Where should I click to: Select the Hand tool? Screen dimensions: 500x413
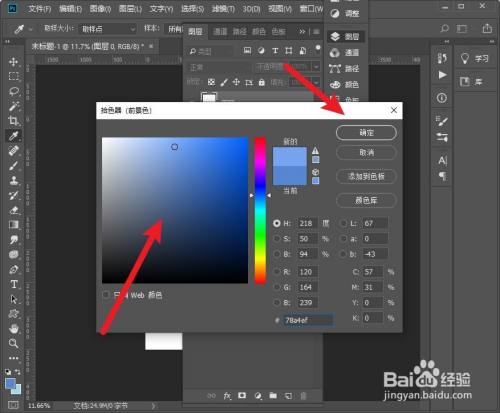[x=14, y=329]
